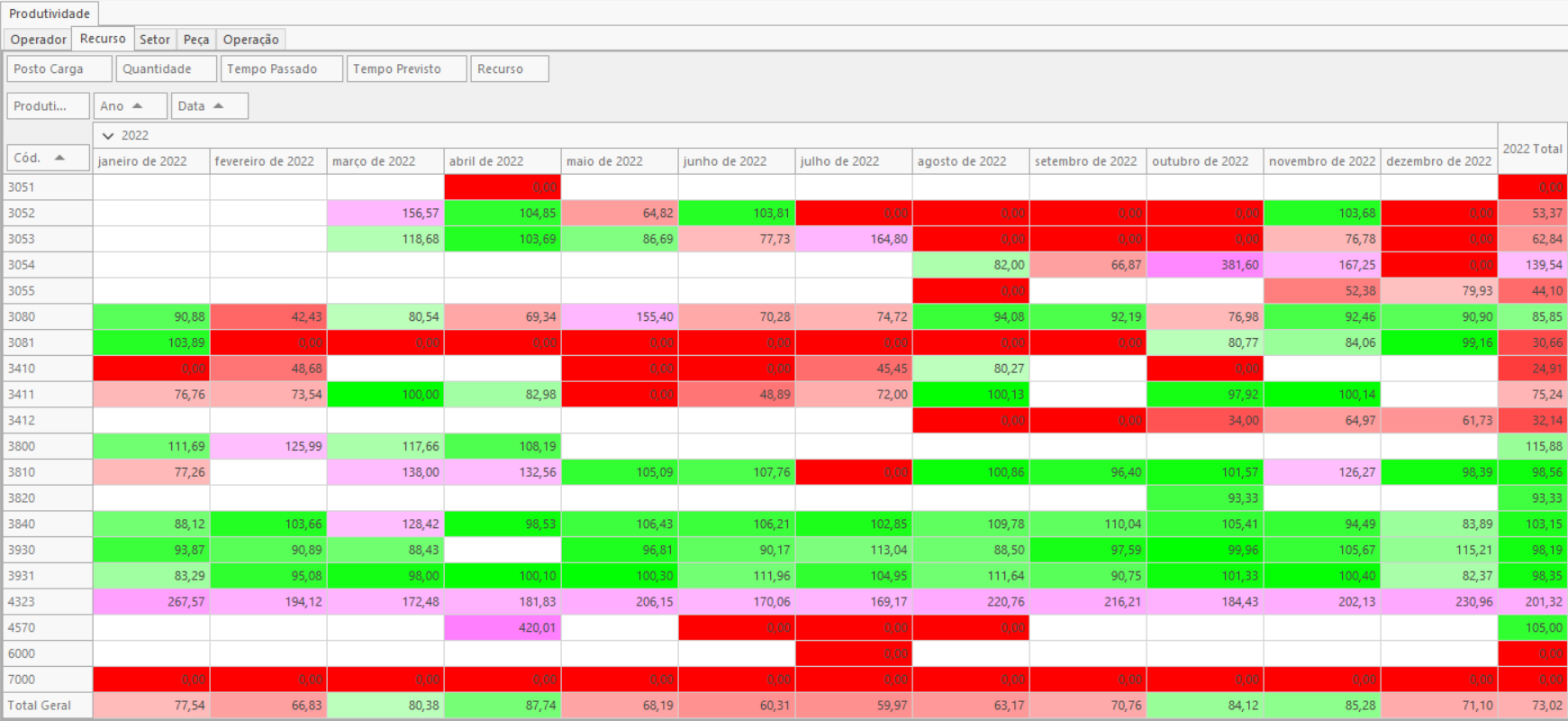Click the Ano field sort arrow
The height and width of the screenshot is (721, 1568).
[x=138, y=106]
